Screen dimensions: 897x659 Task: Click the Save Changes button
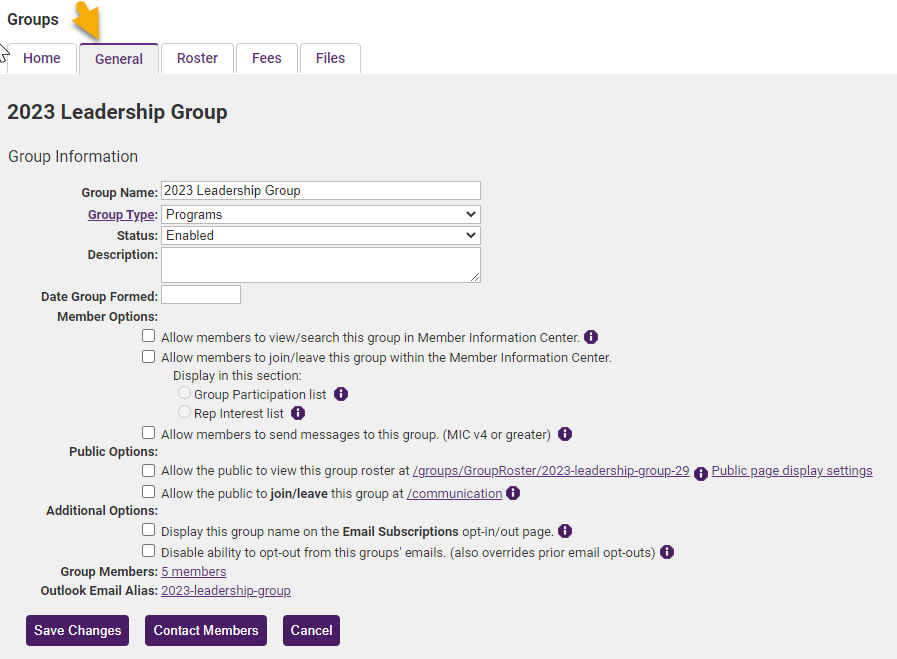click(77, 630)
